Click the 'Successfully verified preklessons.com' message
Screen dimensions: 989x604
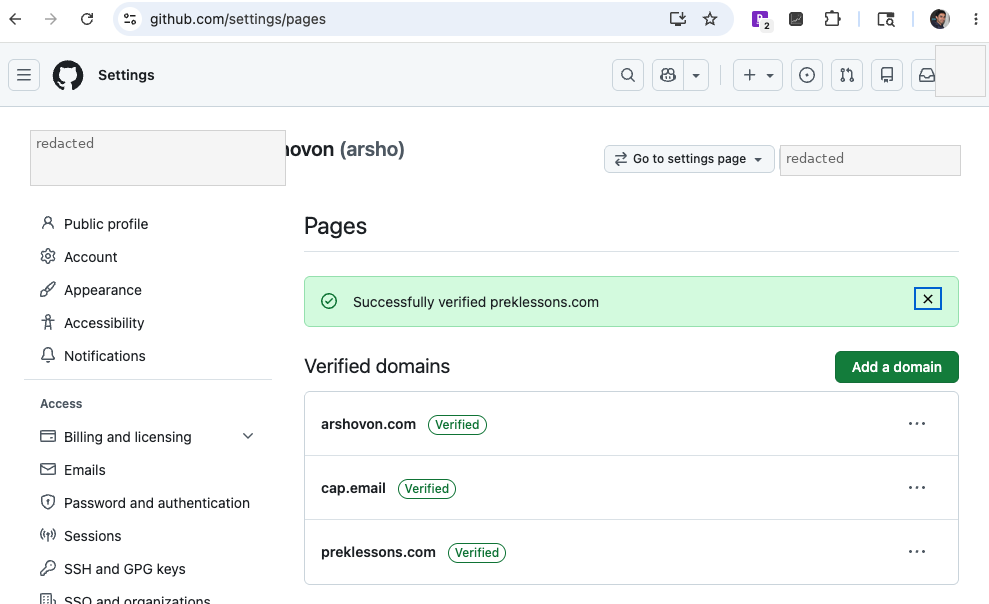[476, 302]
